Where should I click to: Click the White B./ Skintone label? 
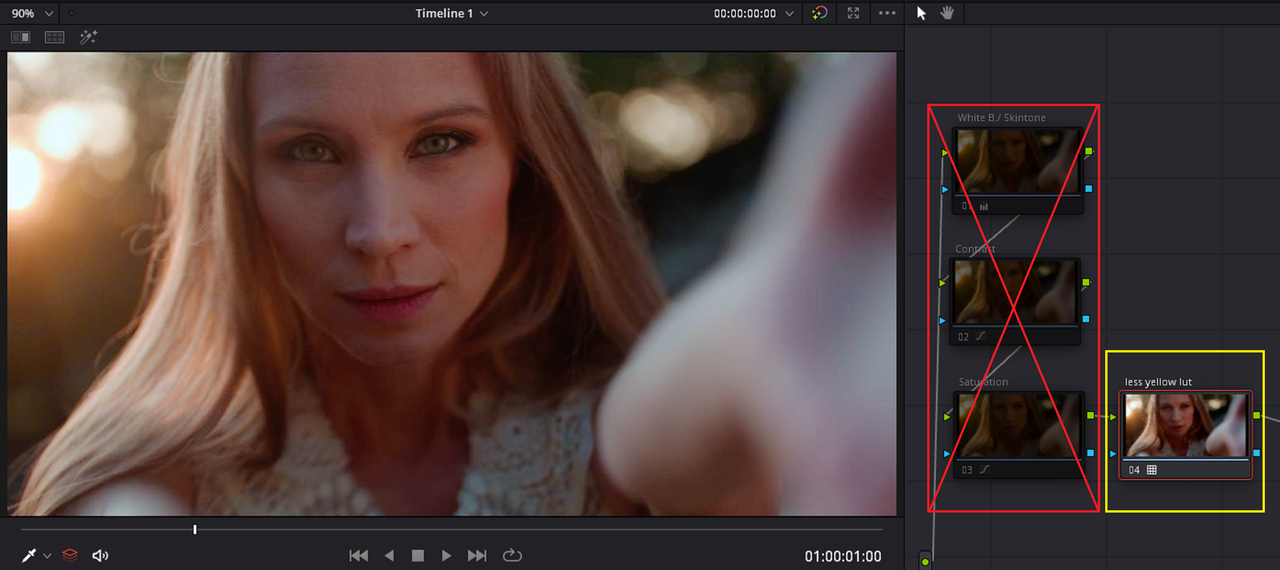pyautogui.click(x=1001, y=118)
